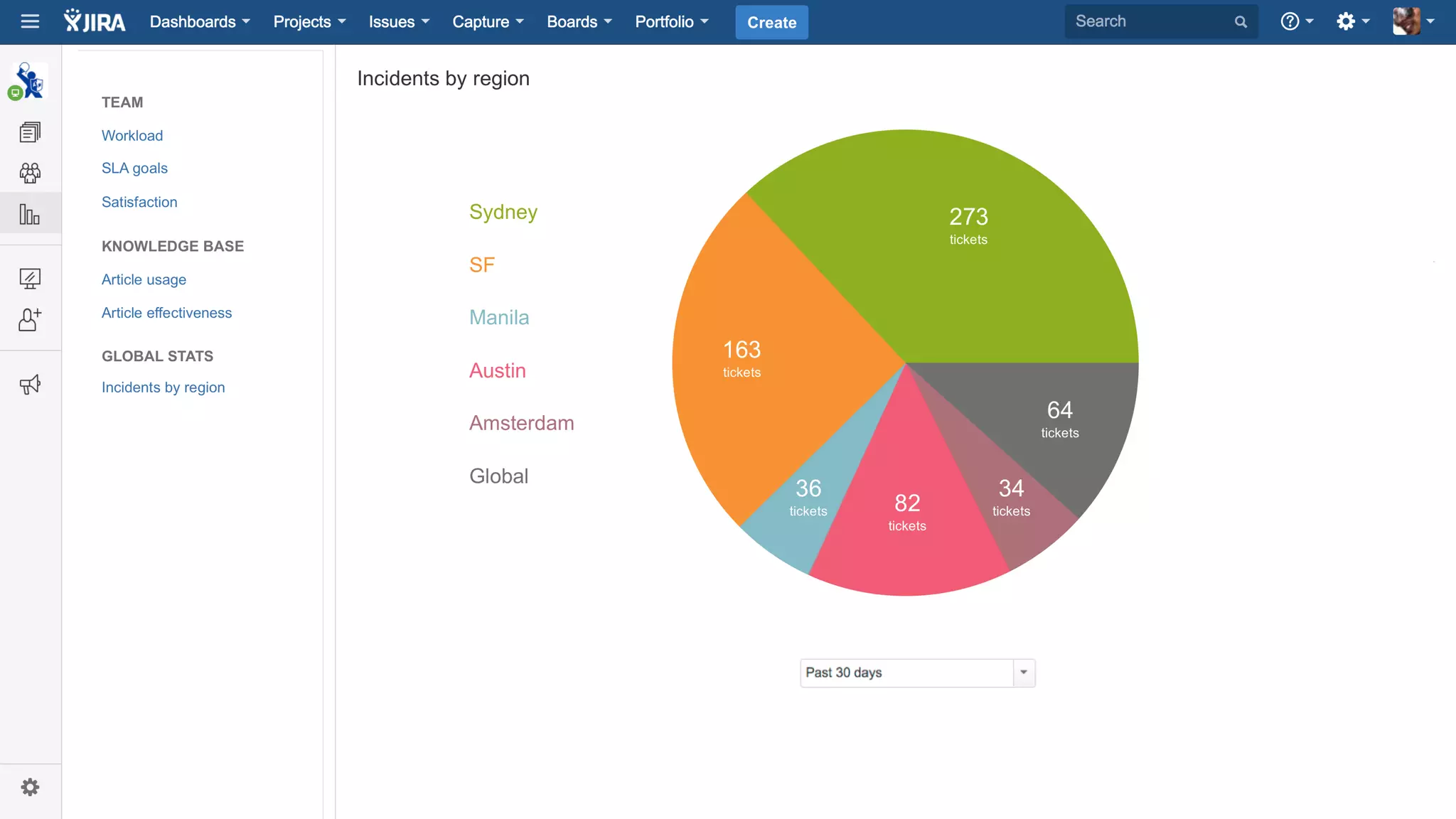Open the Customers people icon

tap(30, 173)
